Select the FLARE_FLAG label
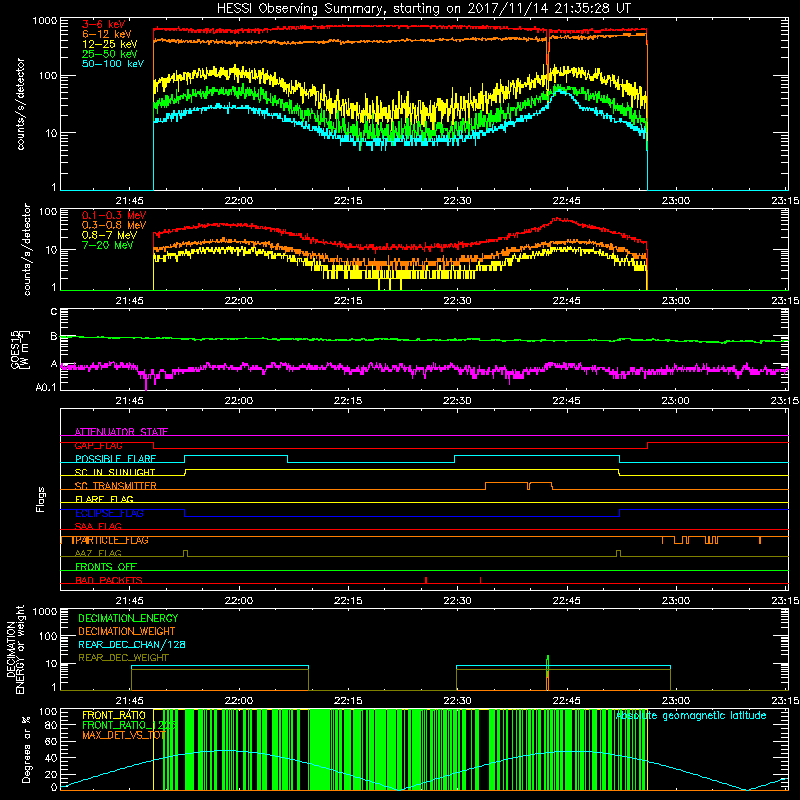This screenshot has height=800, width=800. (104, 499)
